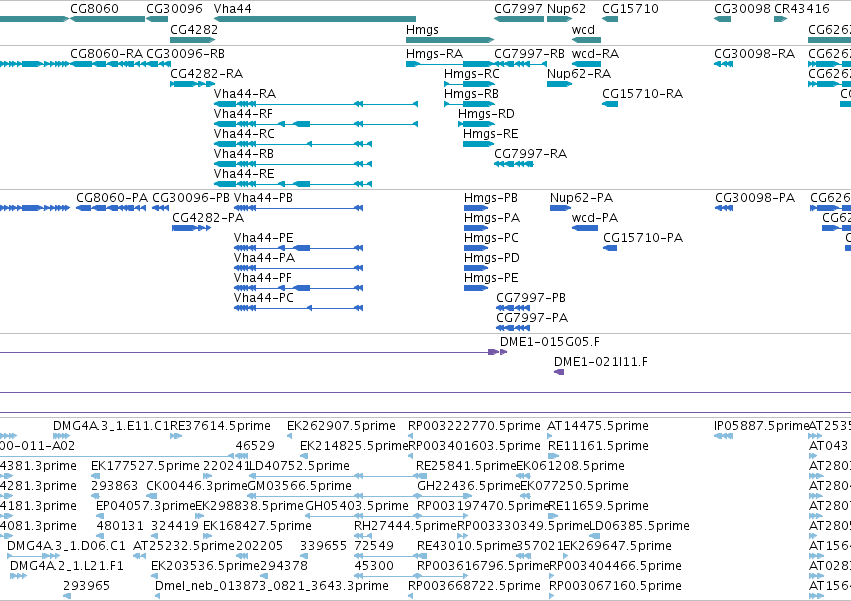Viewport: 851px width, 601px height.
Task: Click the wcd gene label
Action: click(583, 29)
